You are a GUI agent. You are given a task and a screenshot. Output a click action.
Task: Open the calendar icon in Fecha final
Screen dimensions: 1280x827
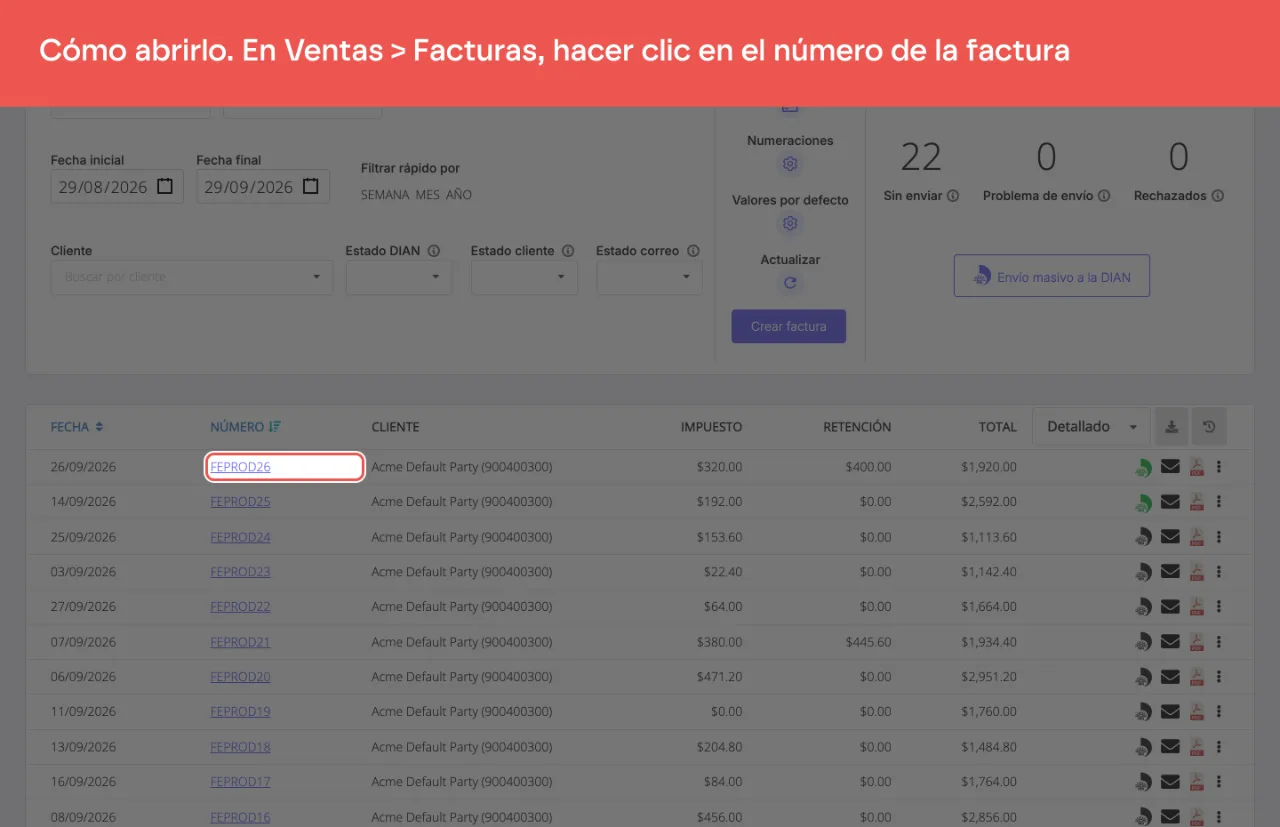311,186
